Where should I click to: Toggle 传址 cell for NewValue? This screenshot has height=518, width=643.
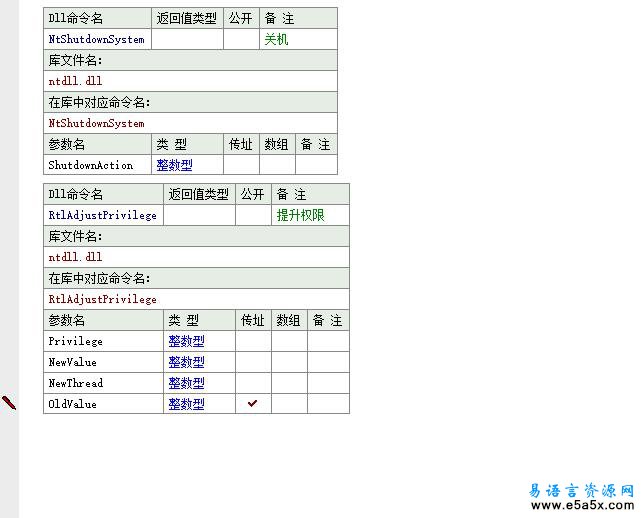[x=253, y=362]
